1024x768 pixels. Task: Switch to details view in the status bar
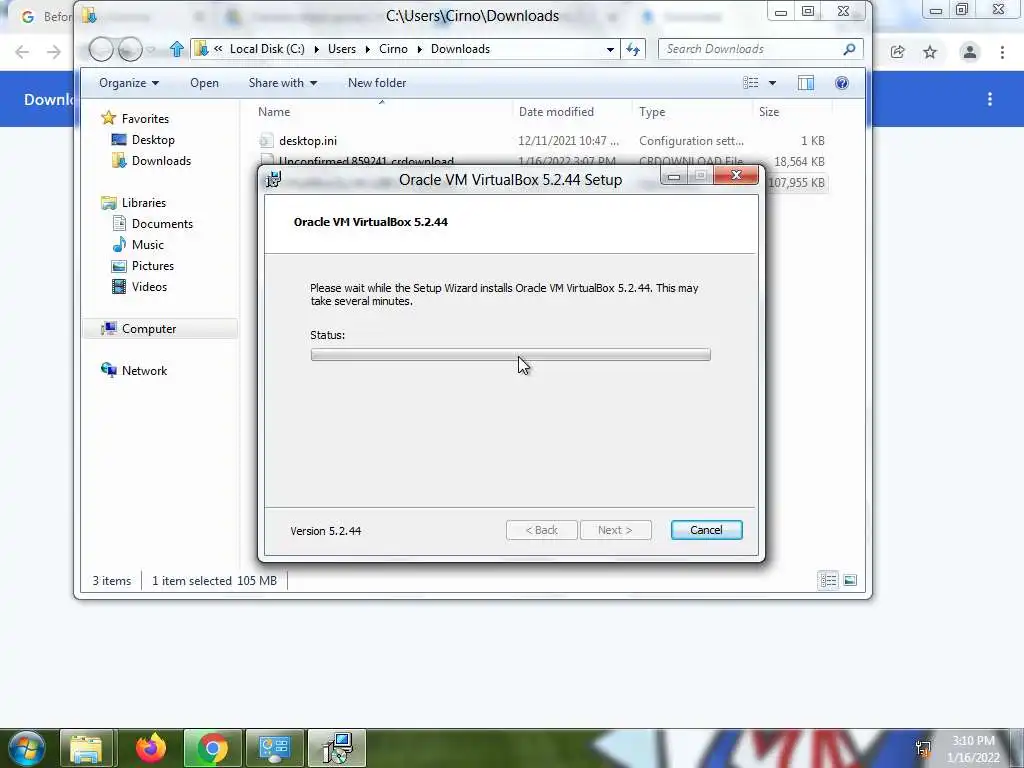click(x=828, y=580)
